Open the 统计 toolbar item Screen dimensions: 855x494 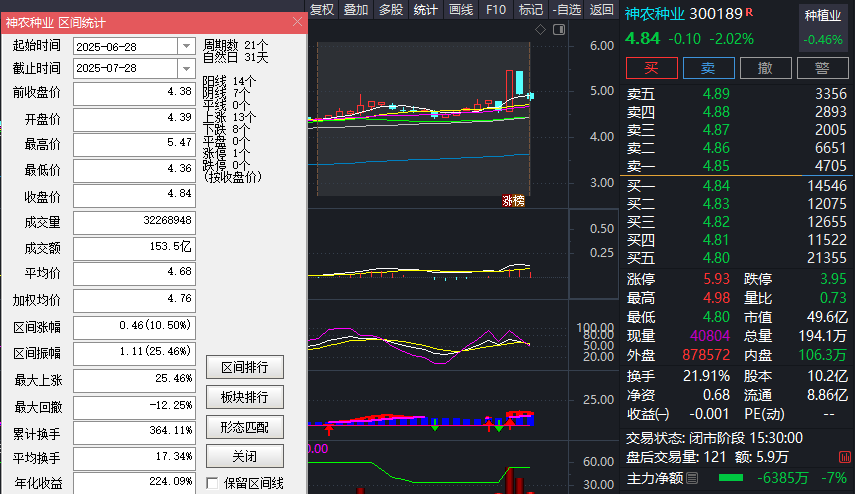(426, 10)
